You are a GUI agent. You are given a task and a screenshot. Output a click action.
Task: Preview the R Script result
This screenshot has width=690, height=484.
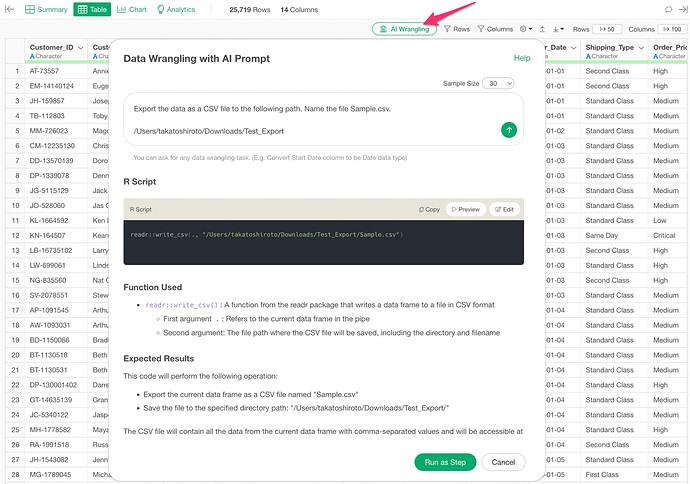click(x=466, y=209)
